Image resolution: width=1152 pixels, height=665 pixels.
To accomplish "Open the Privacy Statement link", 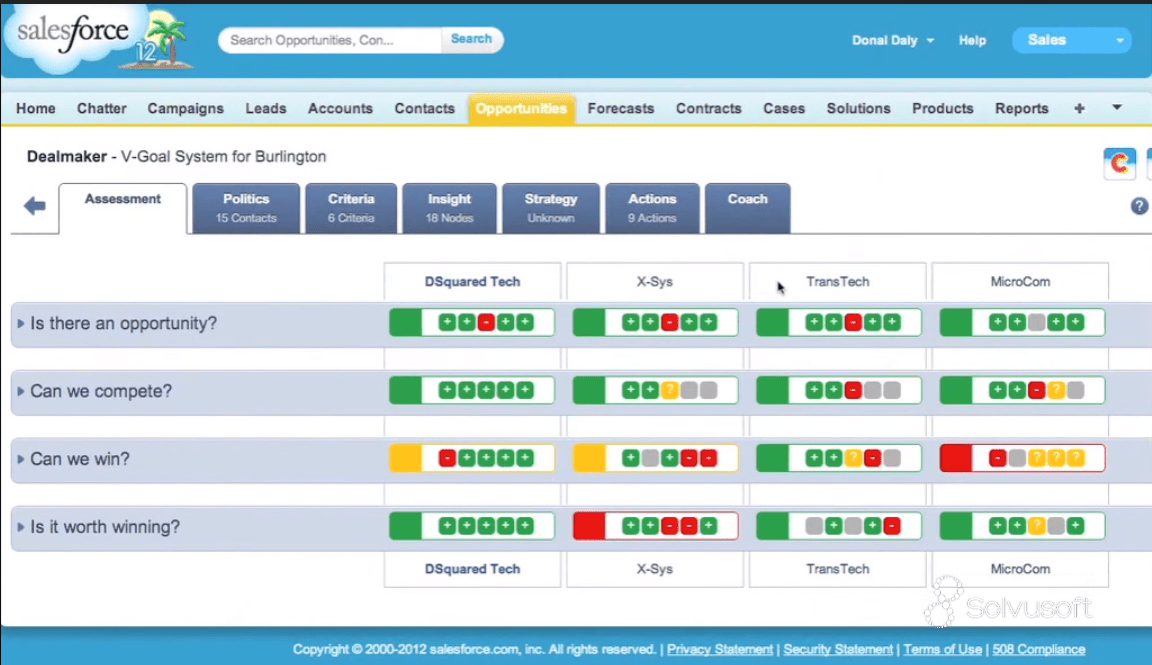I will 720,650.
